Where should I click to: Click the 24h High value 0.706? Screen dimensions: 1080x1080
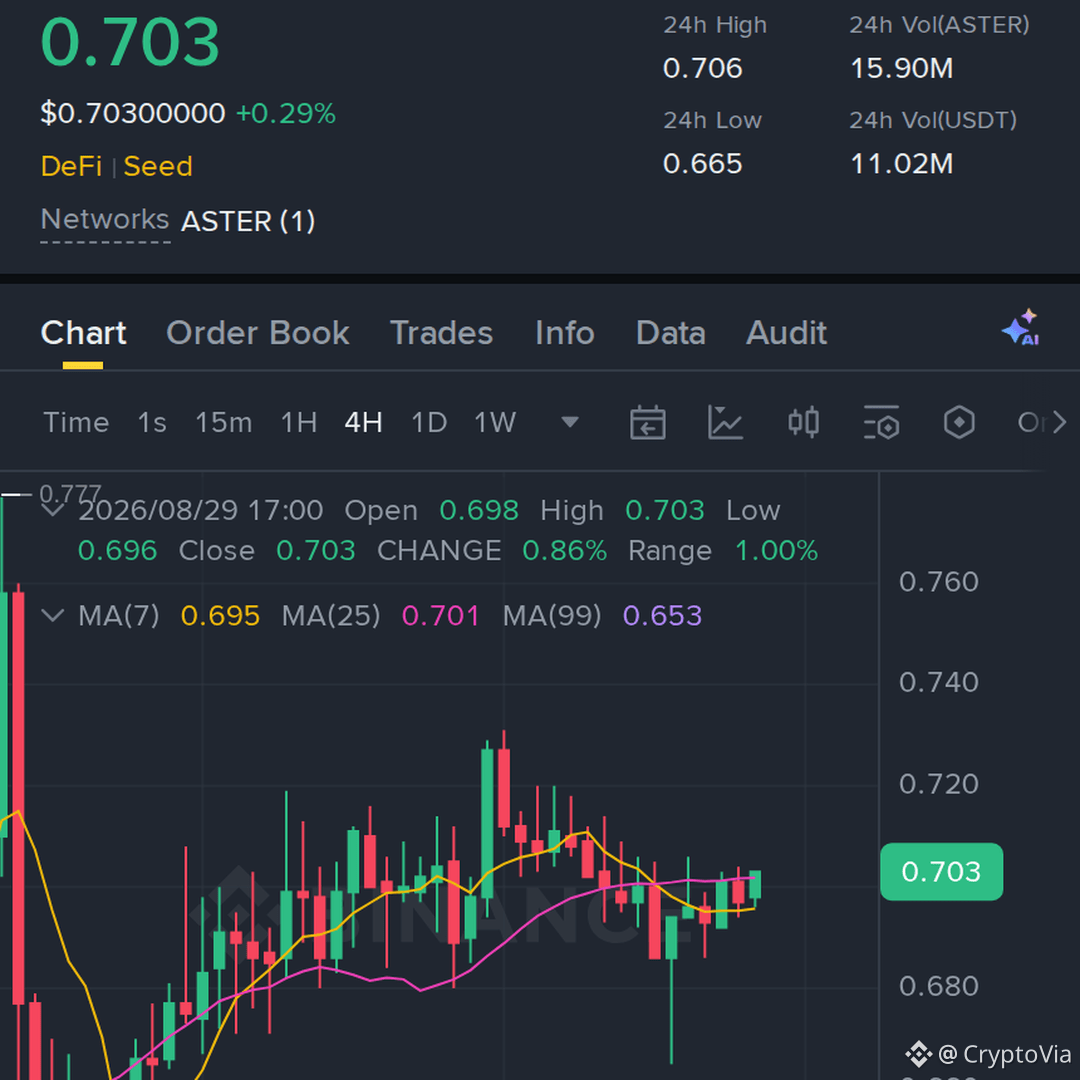(x=703, y=68)
